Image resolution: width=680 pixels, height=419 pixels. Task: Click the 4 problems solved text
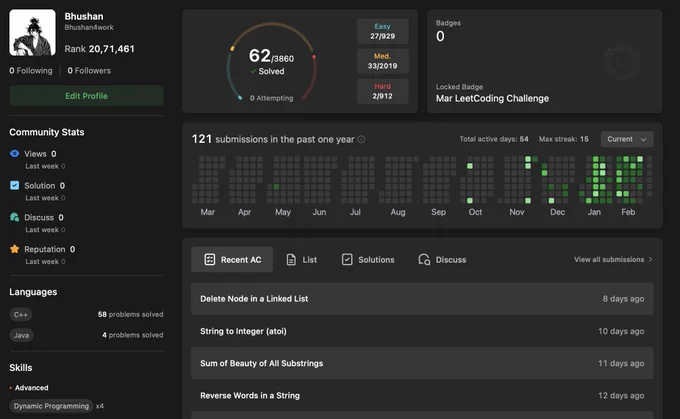coord(133,335)
